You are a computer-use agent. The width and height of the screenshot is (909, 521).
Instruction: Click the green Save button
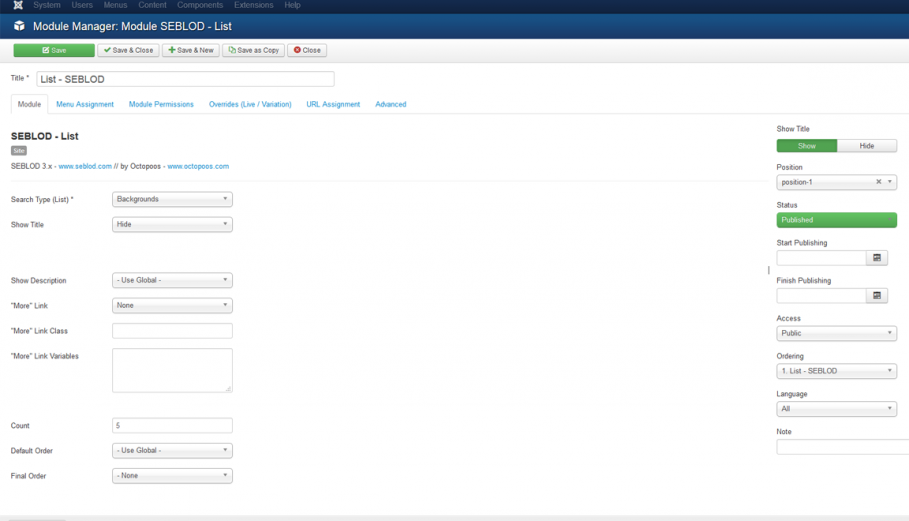click(54, 50)
